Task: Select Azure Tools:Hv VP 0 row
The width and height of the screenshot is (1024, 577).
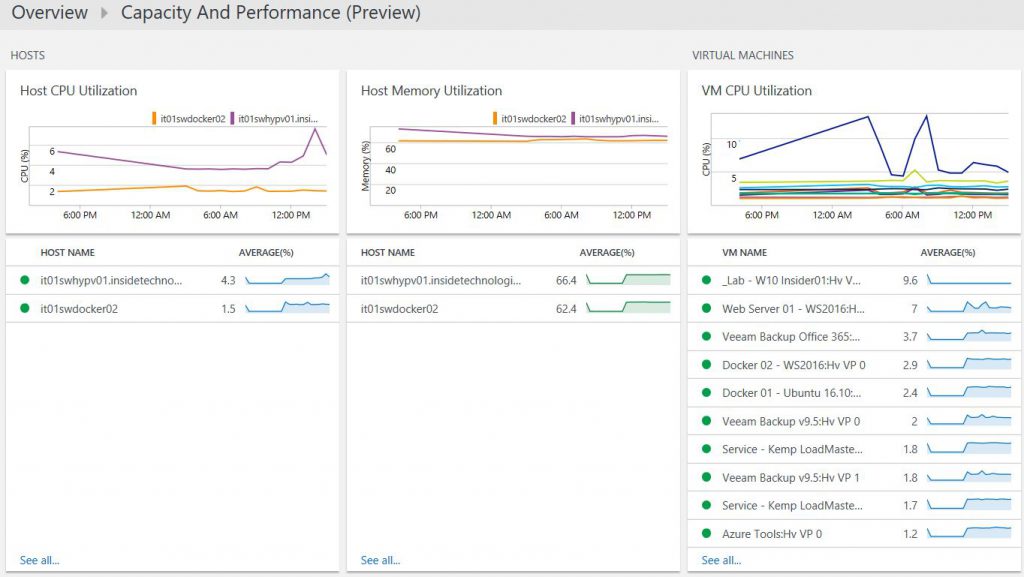Action: pyautogui.click(x=854, y=533)
